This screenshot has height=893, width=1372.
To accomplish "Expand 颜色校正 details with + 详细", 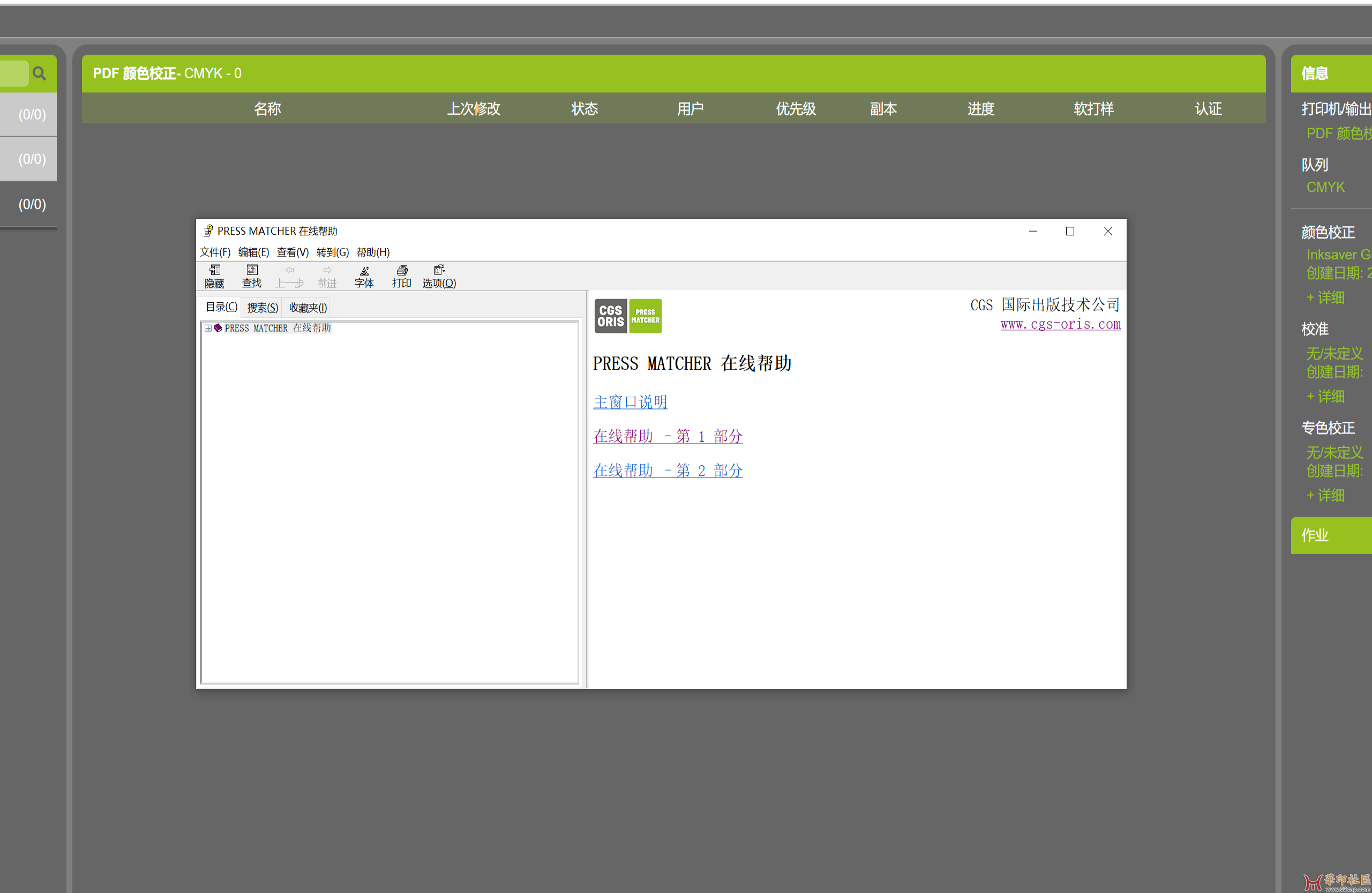I will 1325,297.
